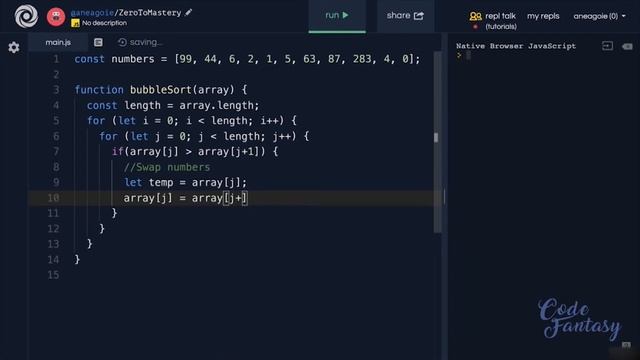Click the (tutorials) label under repl talk
The width and height of the screenshot is (640, 360).
[501, 27]
